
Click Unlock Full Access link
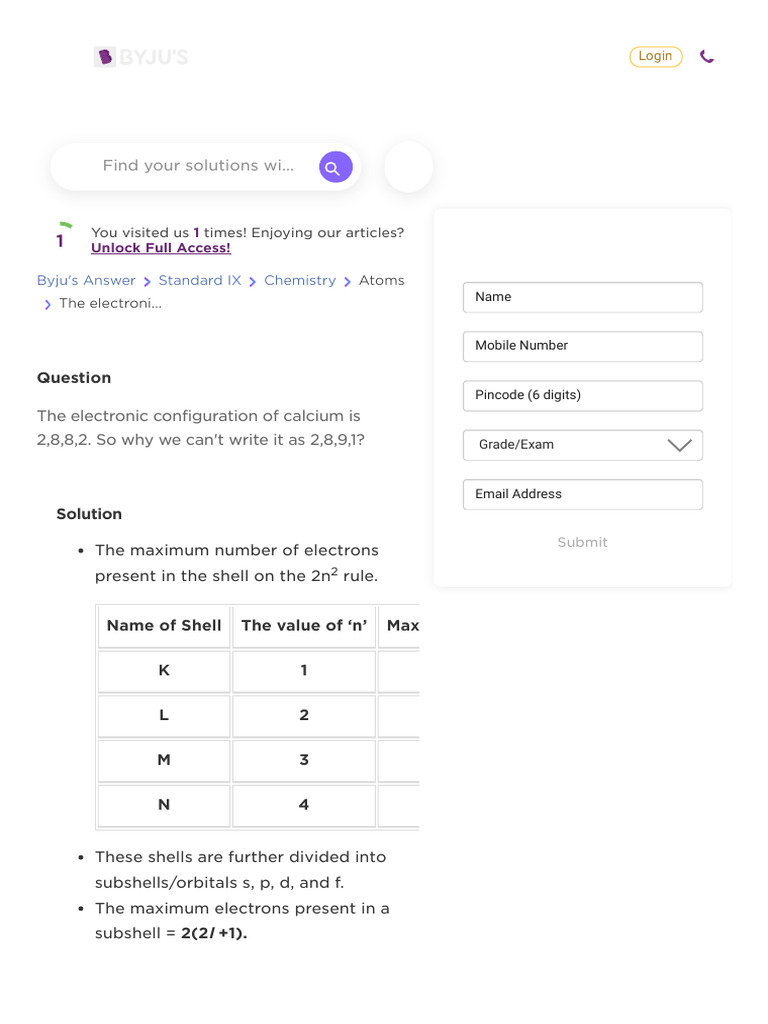coord(161,248)
